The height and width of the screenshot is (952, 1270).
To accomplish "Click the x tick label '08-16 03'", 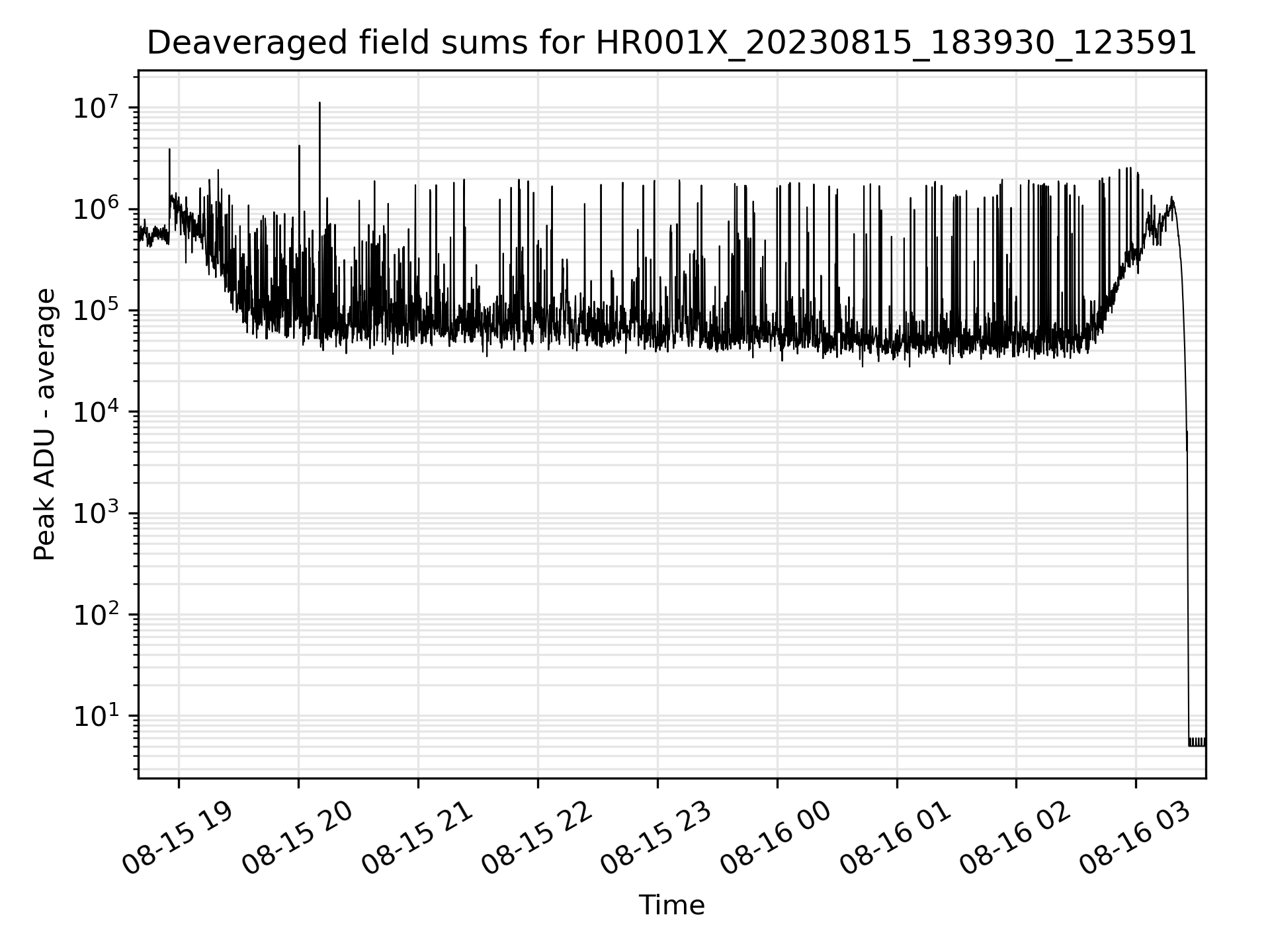I will pos(1136,839).
